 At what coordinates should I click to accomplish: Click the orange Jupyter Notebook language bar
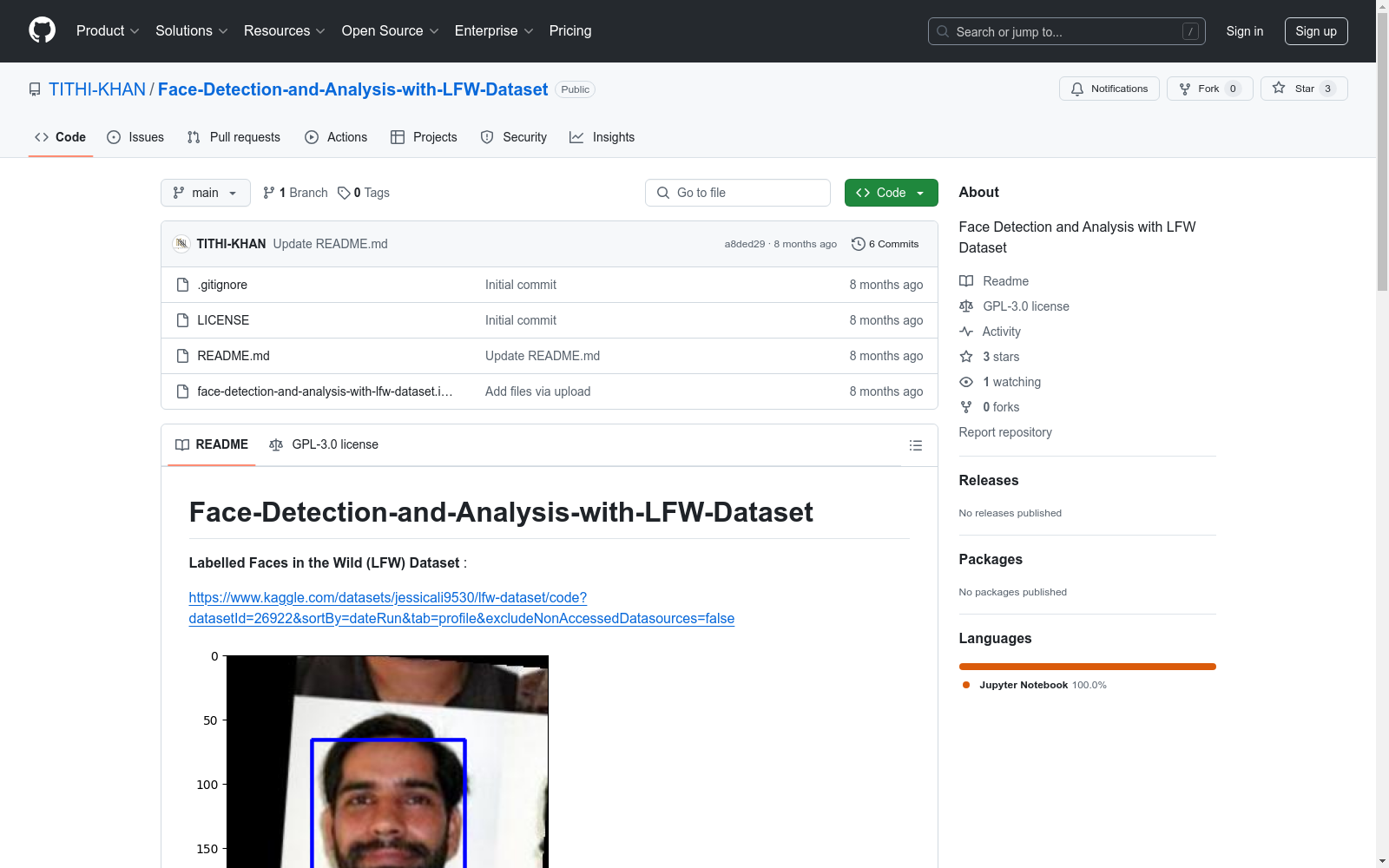click(x=1087, y=667)
